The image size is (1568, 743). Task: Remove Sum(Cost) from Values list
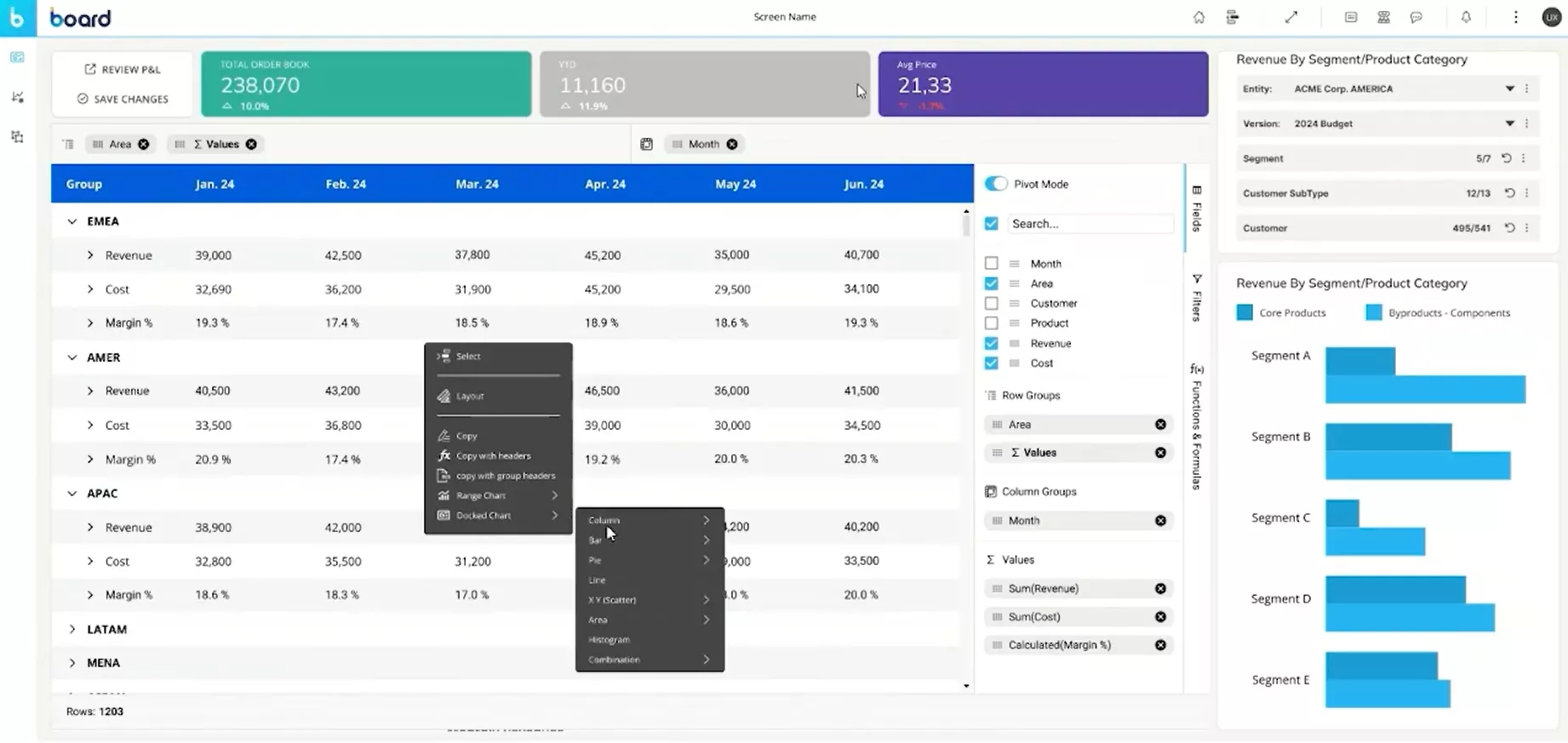pos(1160,617)
